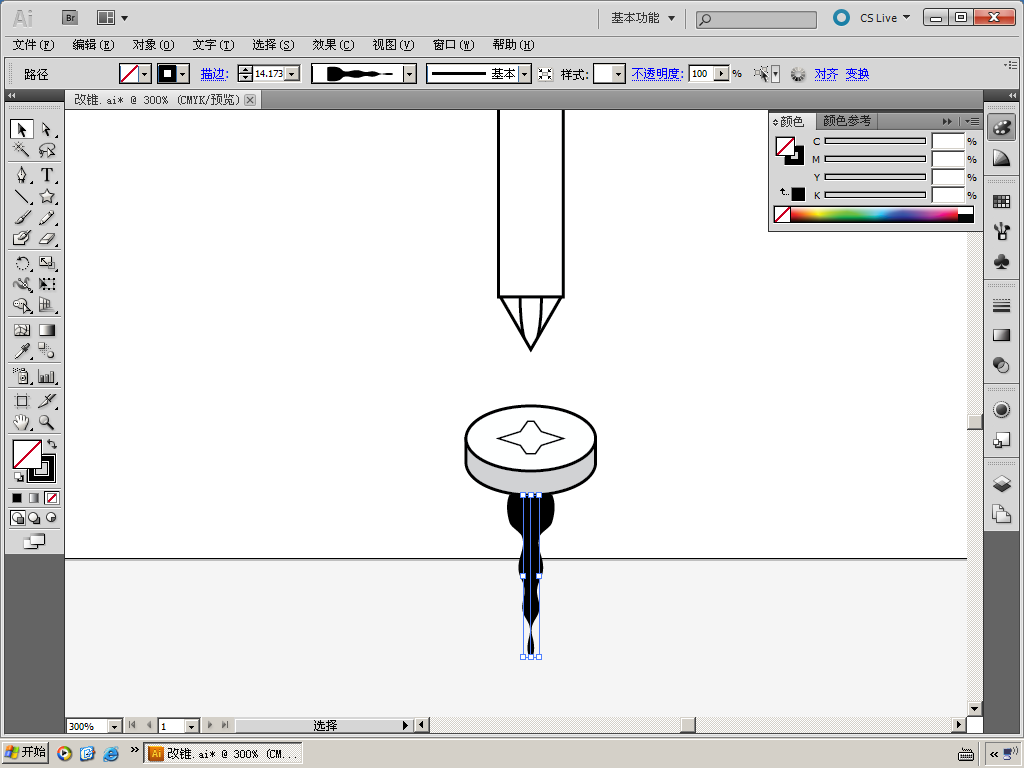Enable Draw Behind mode
Image resolution: width=1024 pixels, height=768 pixels.
34,518
